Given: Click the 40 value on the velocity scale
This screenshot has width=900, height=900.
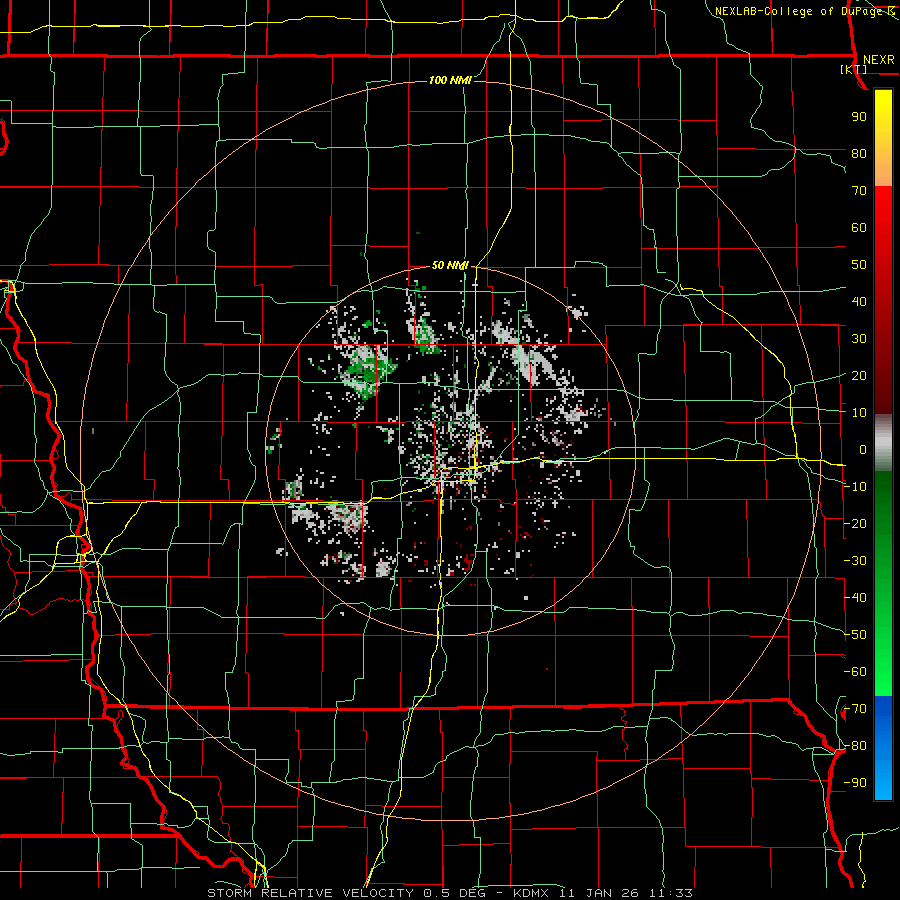Looking at the screenshot, I should click(x=859, y=302).
